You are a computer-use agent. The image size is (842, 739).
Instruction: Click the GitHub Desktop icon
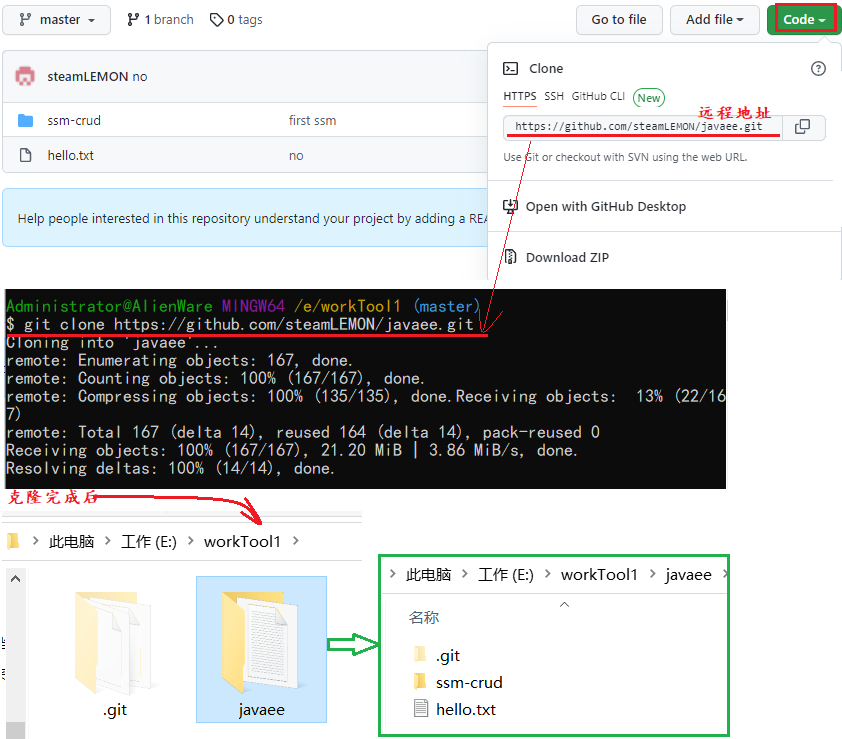(x=510, y=206)
